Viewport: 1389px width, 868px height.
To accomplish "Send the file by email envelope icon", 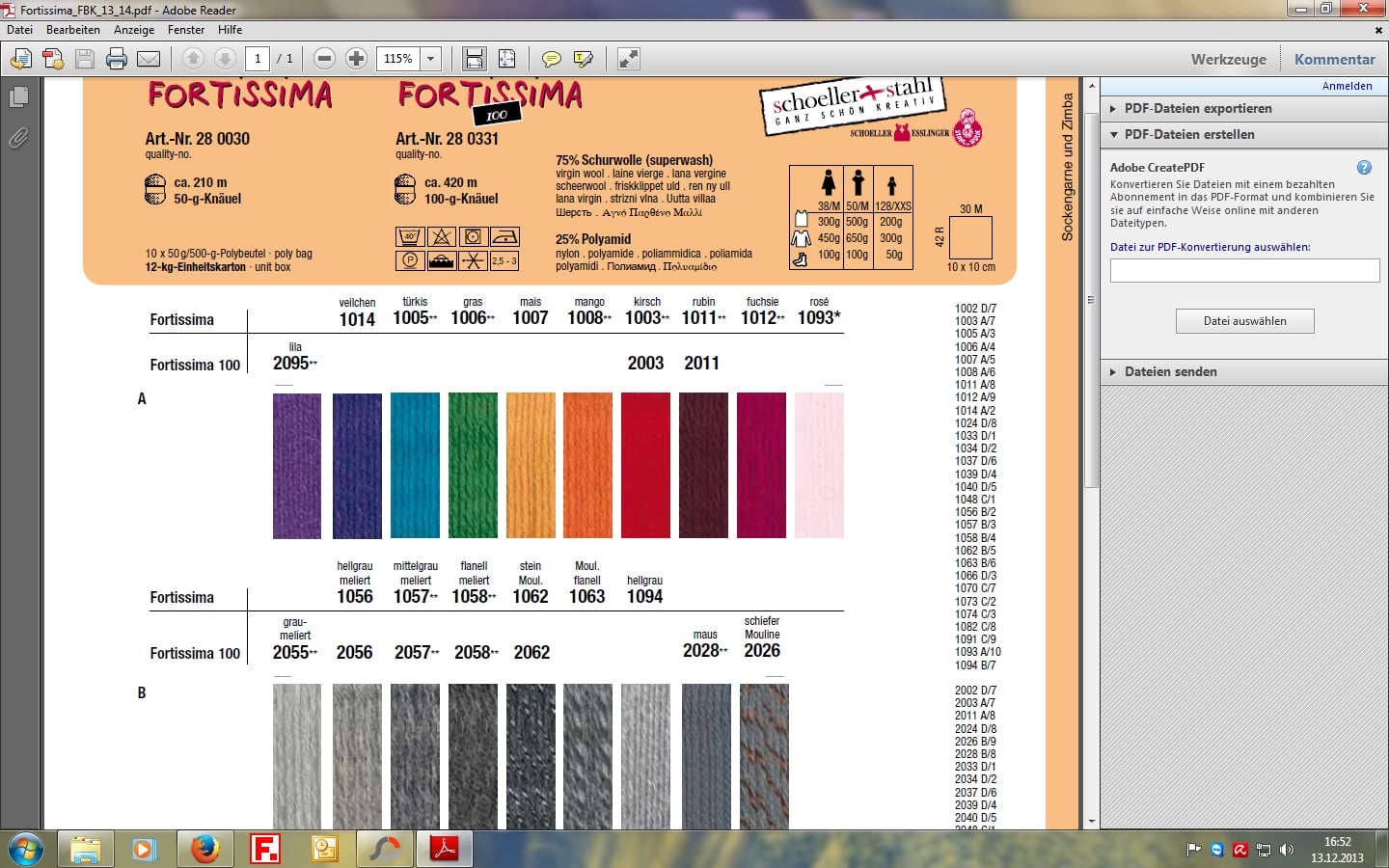I will point(149,59).
